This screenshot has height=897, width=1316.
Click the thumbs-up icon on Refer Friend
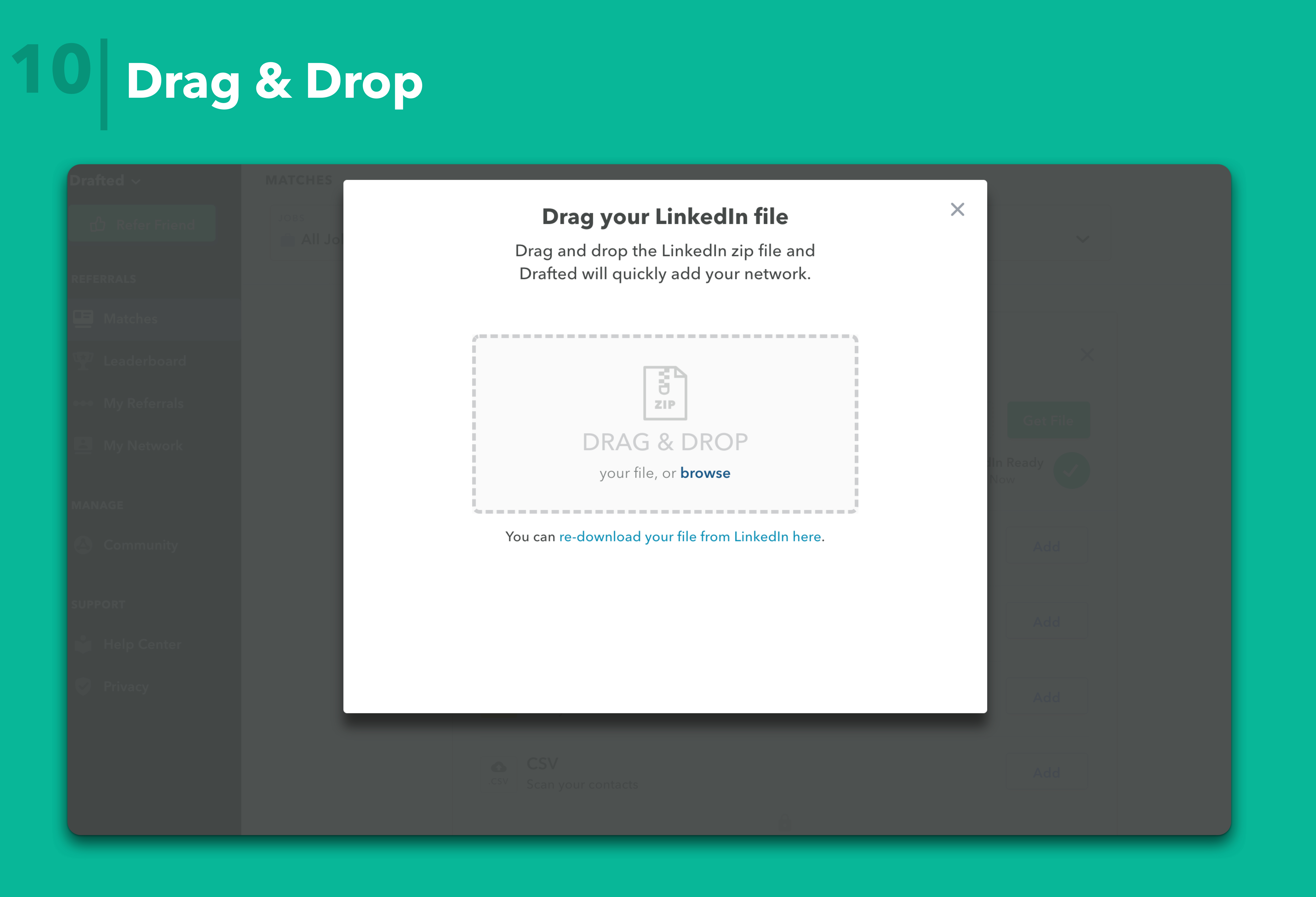[98, 224]
